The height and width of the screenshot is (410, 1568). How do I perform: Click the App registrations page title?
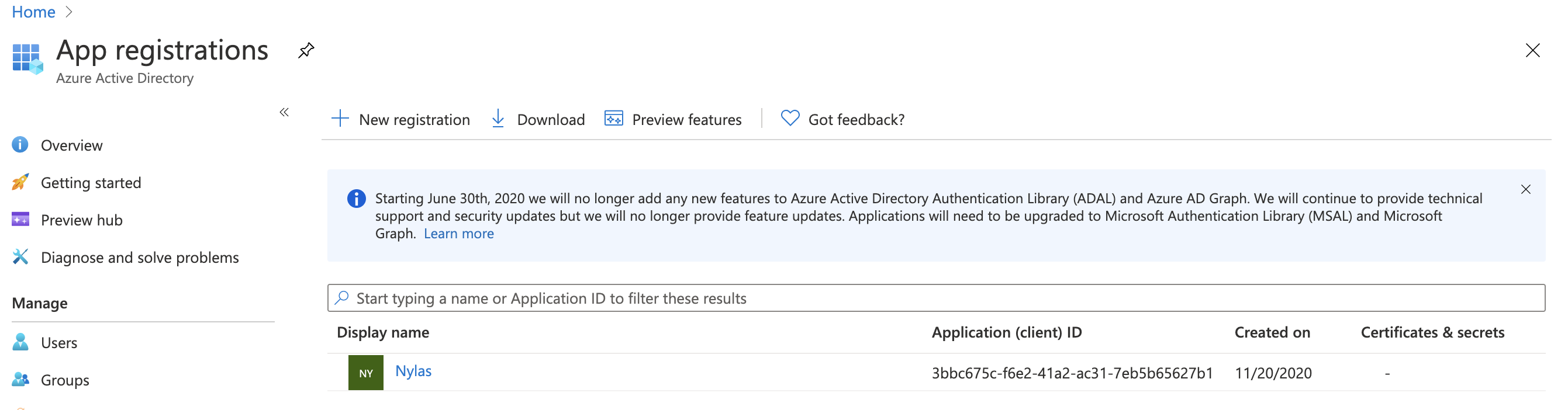coord(162,50)
